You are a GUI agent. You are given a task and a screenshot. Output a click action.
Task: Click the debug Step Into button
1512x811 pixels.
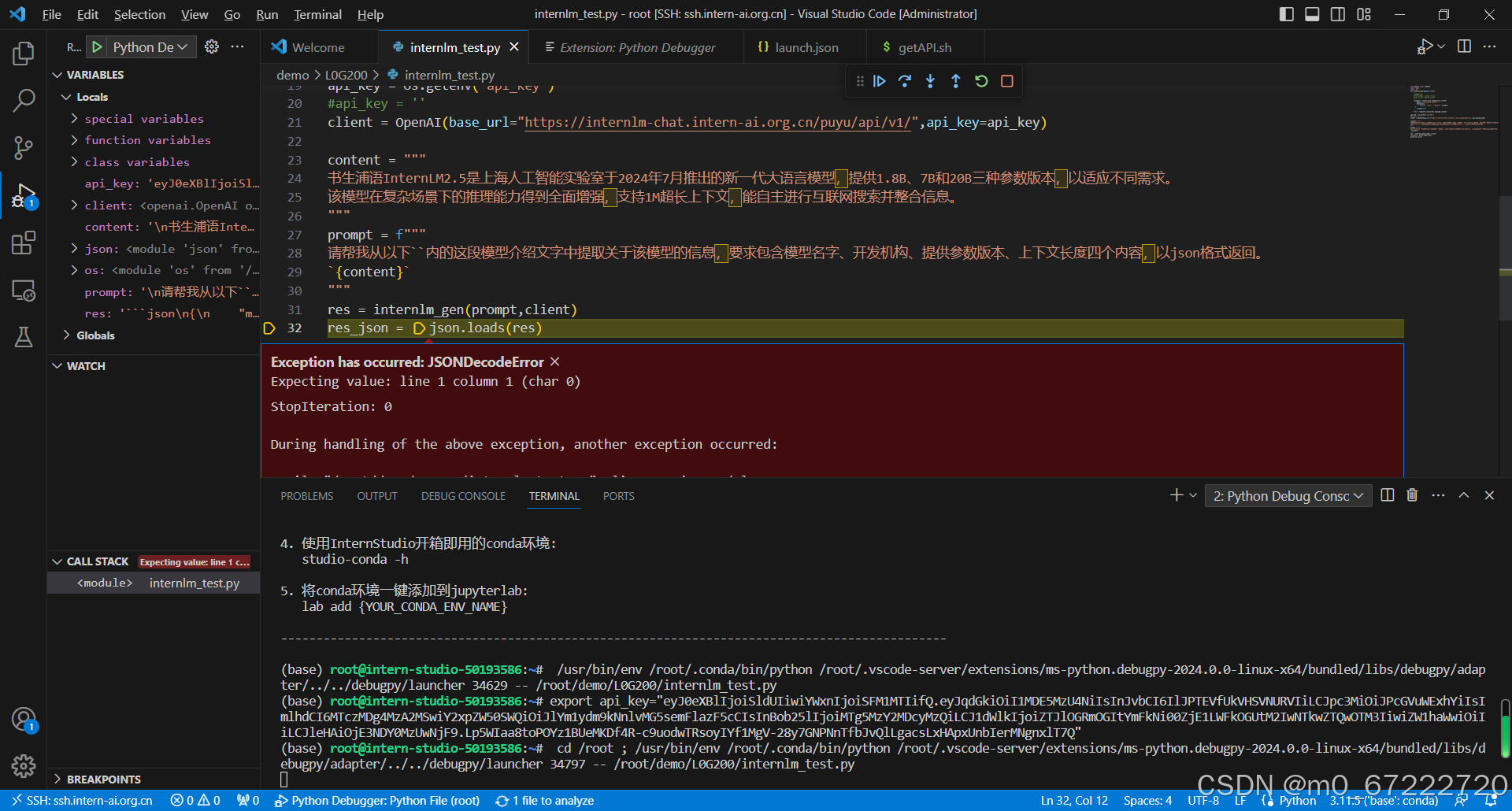tap(930, 81)
